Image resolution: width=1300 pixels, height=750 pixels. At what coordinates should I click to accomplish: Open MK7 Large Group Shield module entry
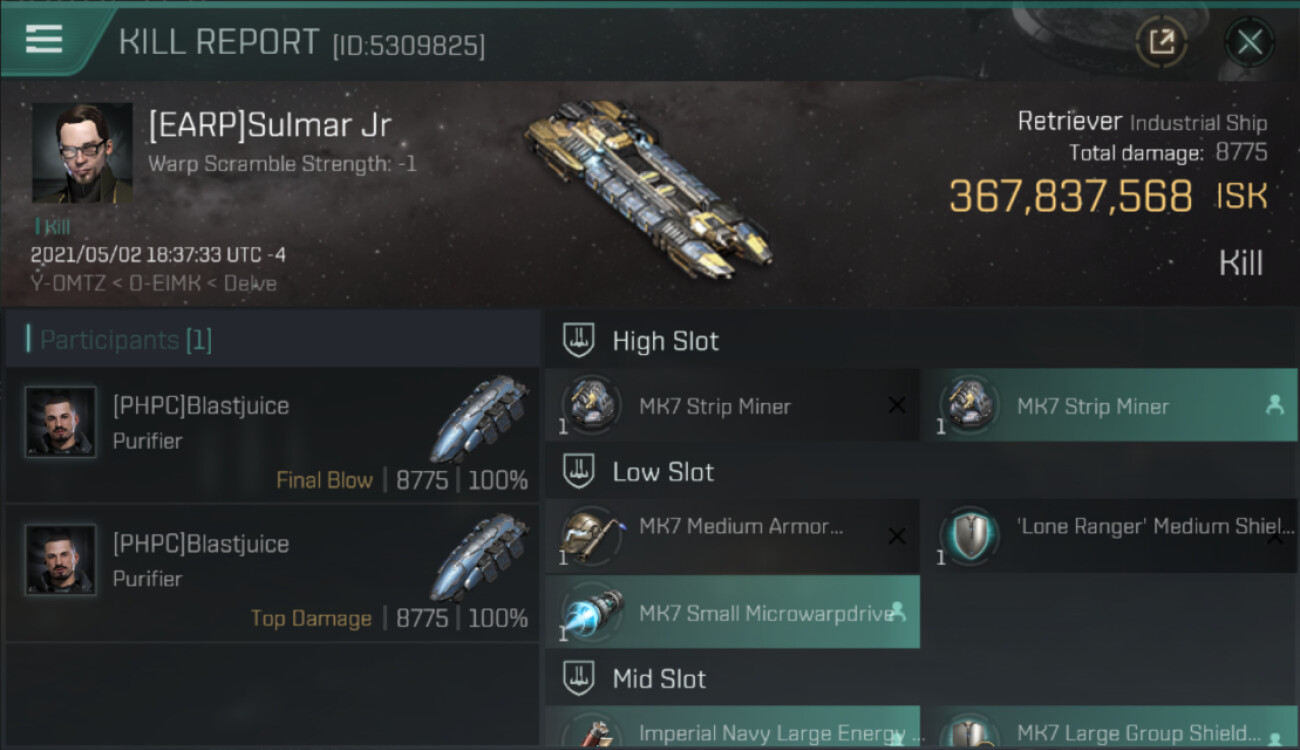pyautogui.click(x=1108, y=727)
